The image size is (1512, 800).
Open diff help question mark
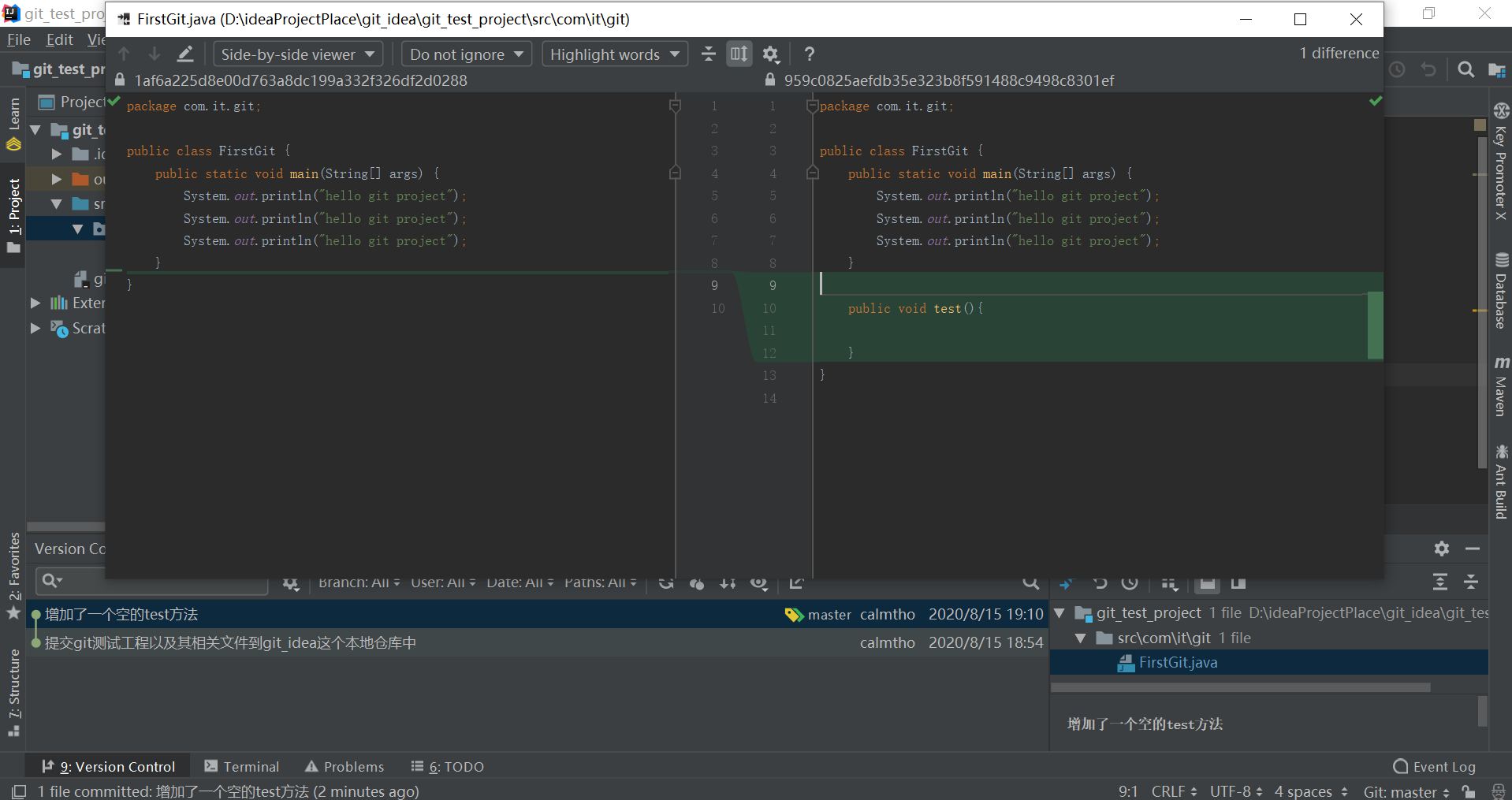point(809,54)
